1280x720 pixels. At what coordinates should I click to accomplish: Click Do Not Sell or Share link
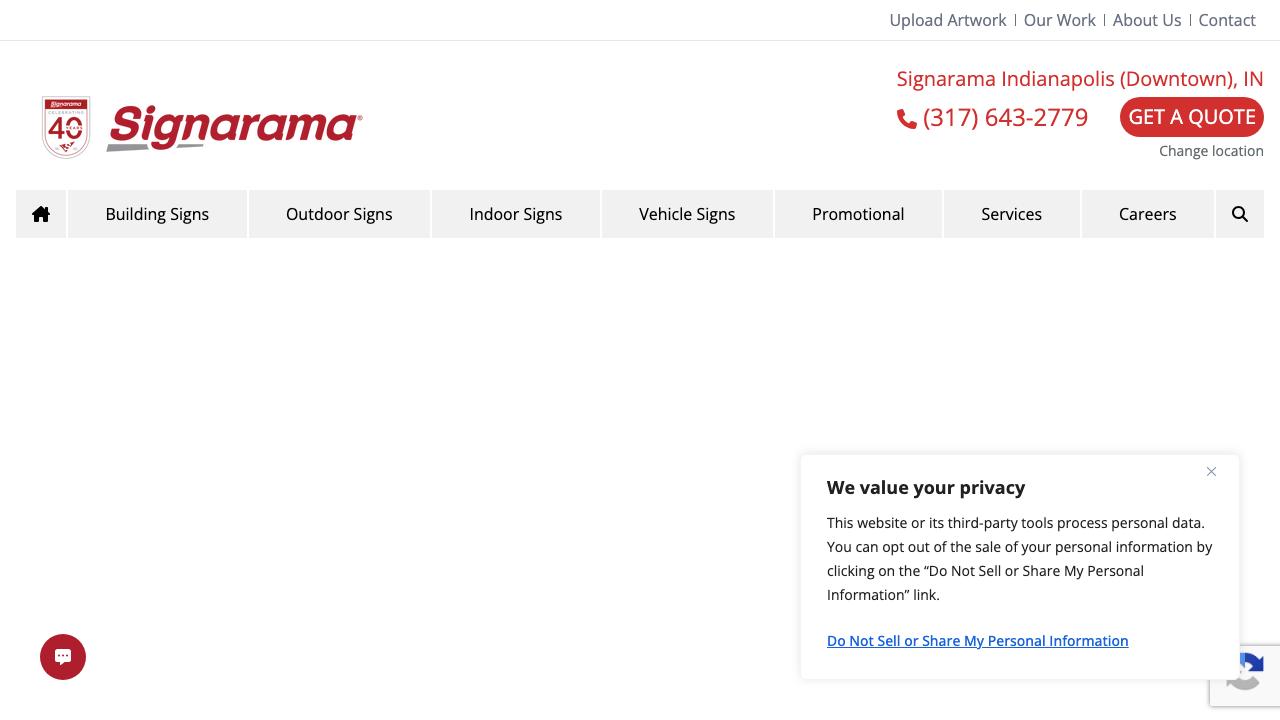click(977, 641)
